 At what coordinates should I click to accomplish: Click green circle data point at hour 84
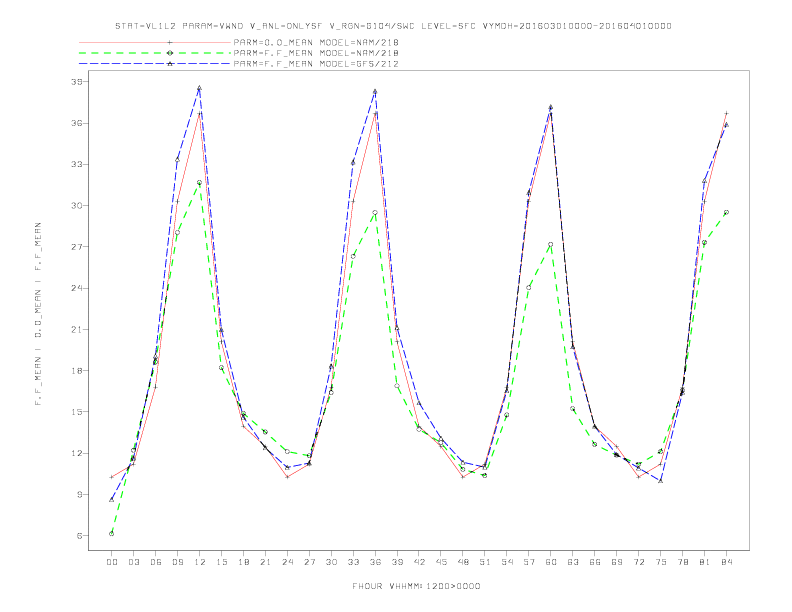[x=726, y=213]
